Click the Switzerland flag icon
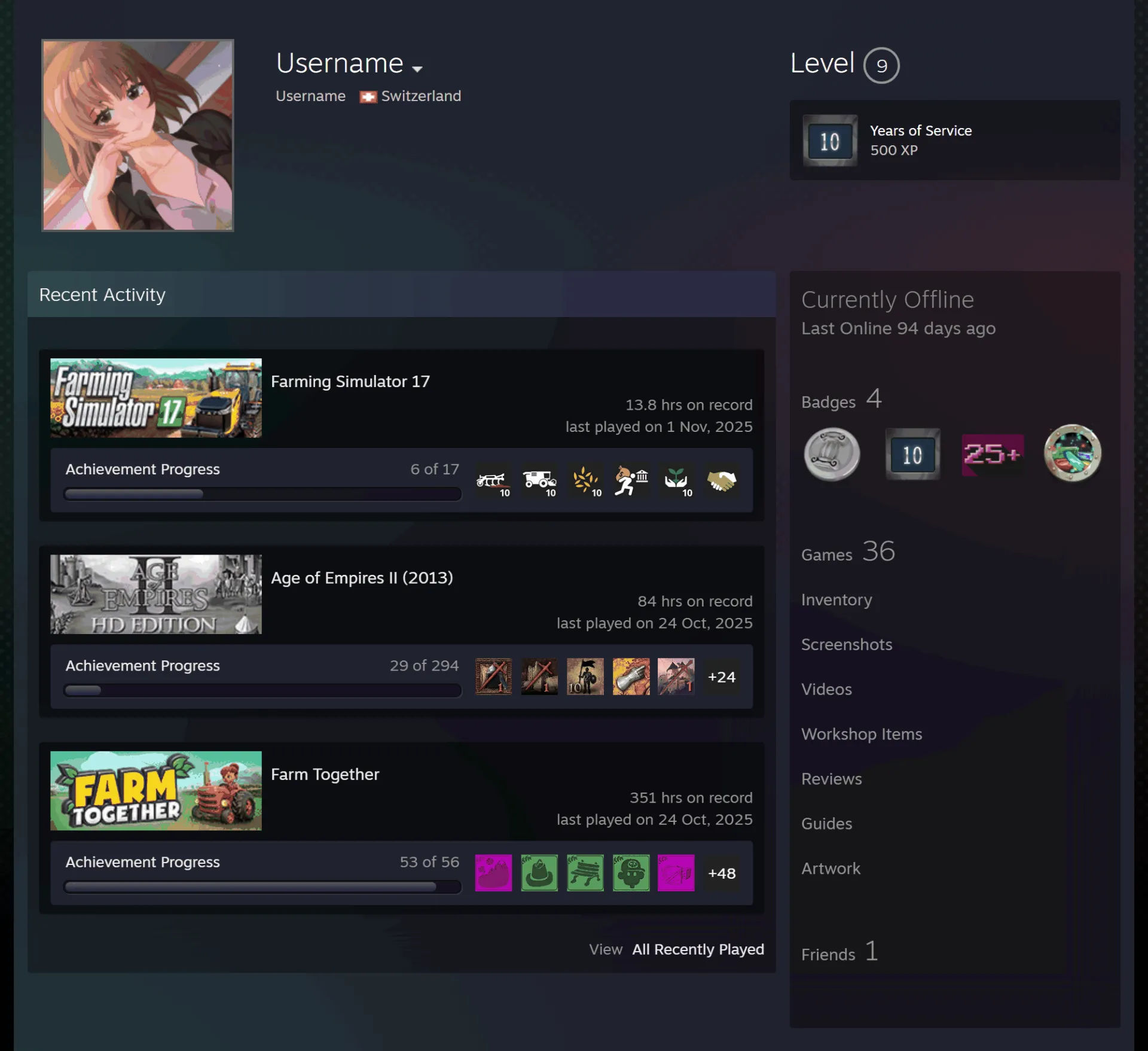This screenshot has width=1148, height=1051. pyautogui.click(x=368, y=97)
